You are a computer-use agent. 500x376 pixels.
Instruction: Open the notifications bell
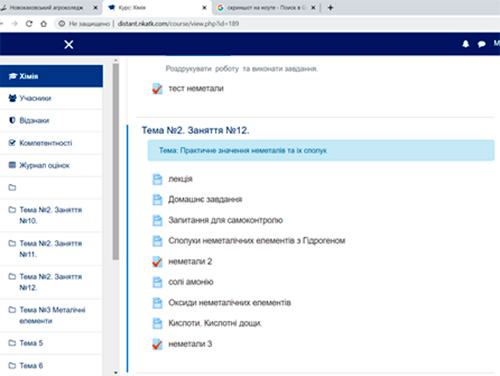coord(466,44)
